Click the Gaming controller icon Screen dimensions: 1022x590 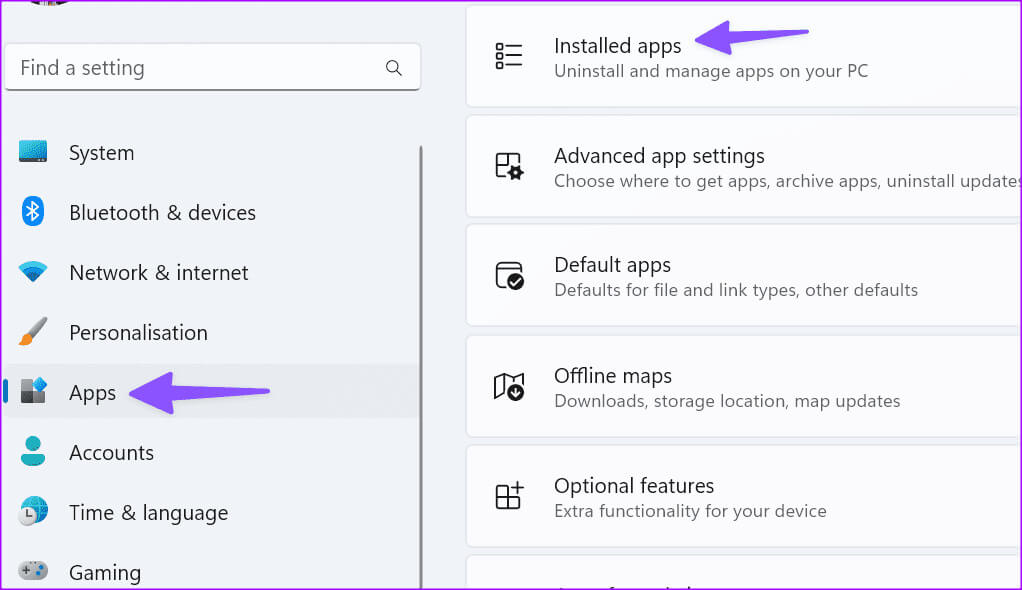(x=33, y=572)
